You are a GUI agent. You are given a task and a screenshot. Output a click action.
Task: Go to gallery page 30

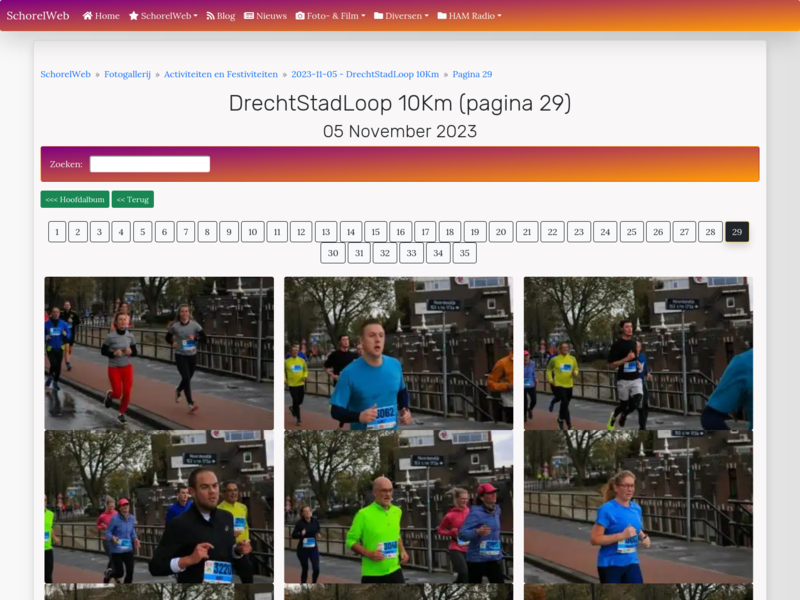[x=333, y=253]
